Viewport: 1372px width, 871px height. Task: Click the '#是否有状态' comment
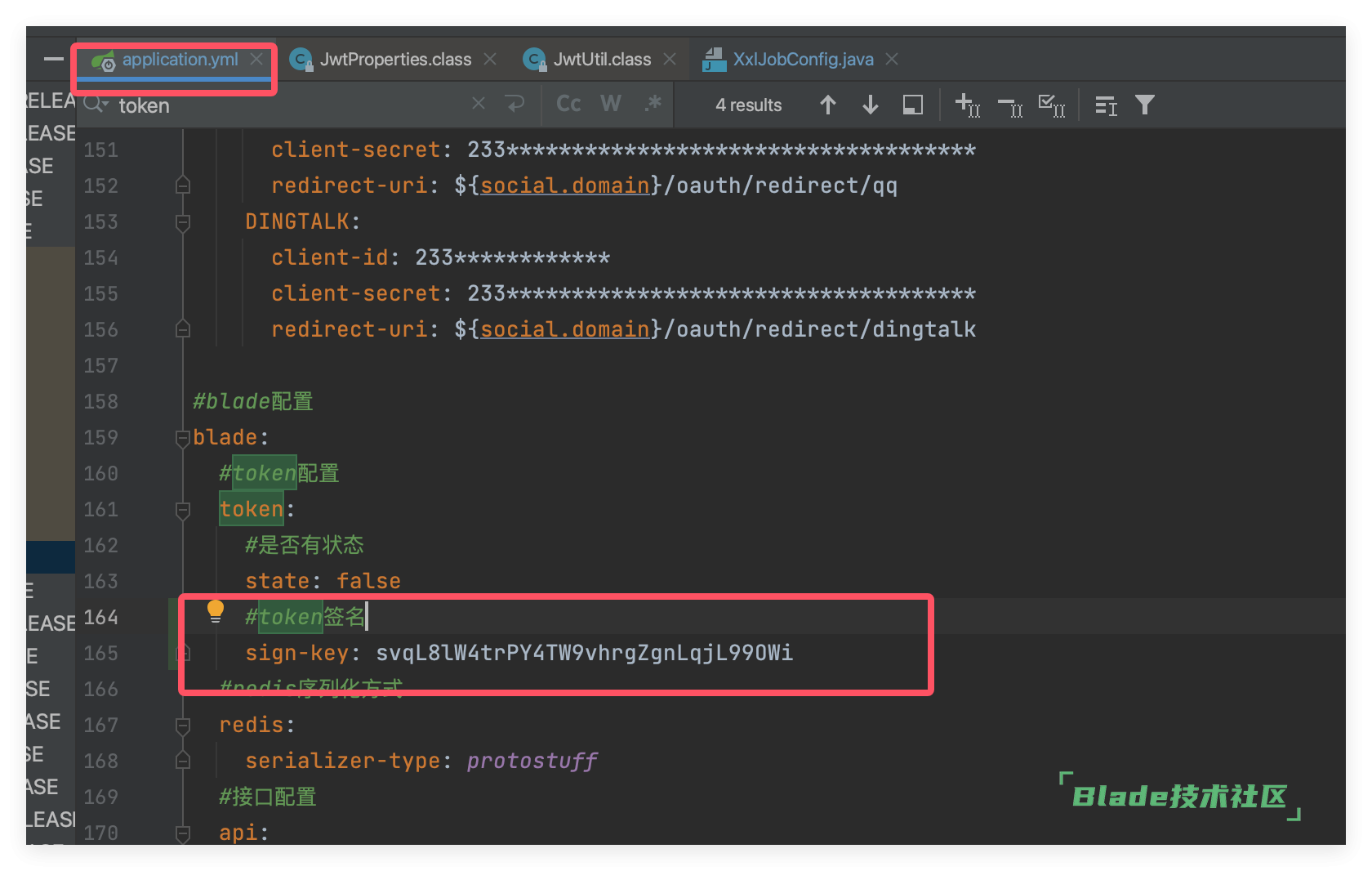tap(304, 545)
